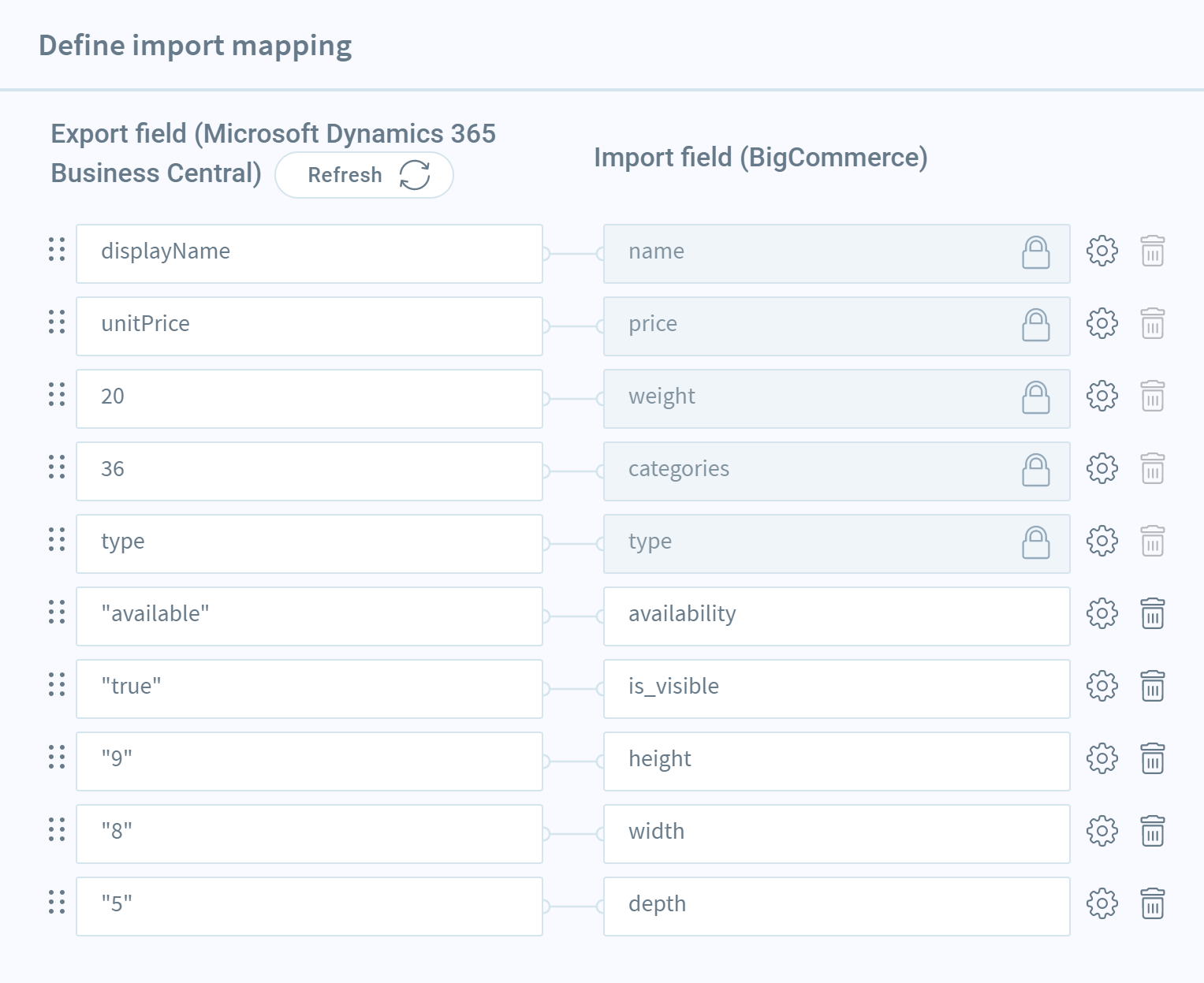Edit the type export field

309,544
